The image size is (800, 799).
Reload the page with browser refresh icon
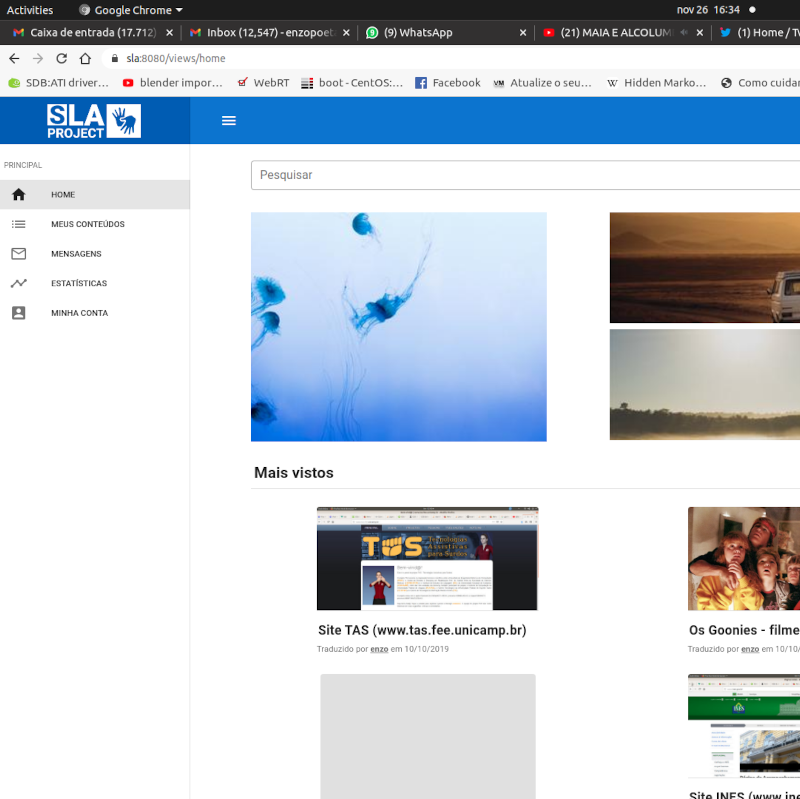click(x=62, y=59)
